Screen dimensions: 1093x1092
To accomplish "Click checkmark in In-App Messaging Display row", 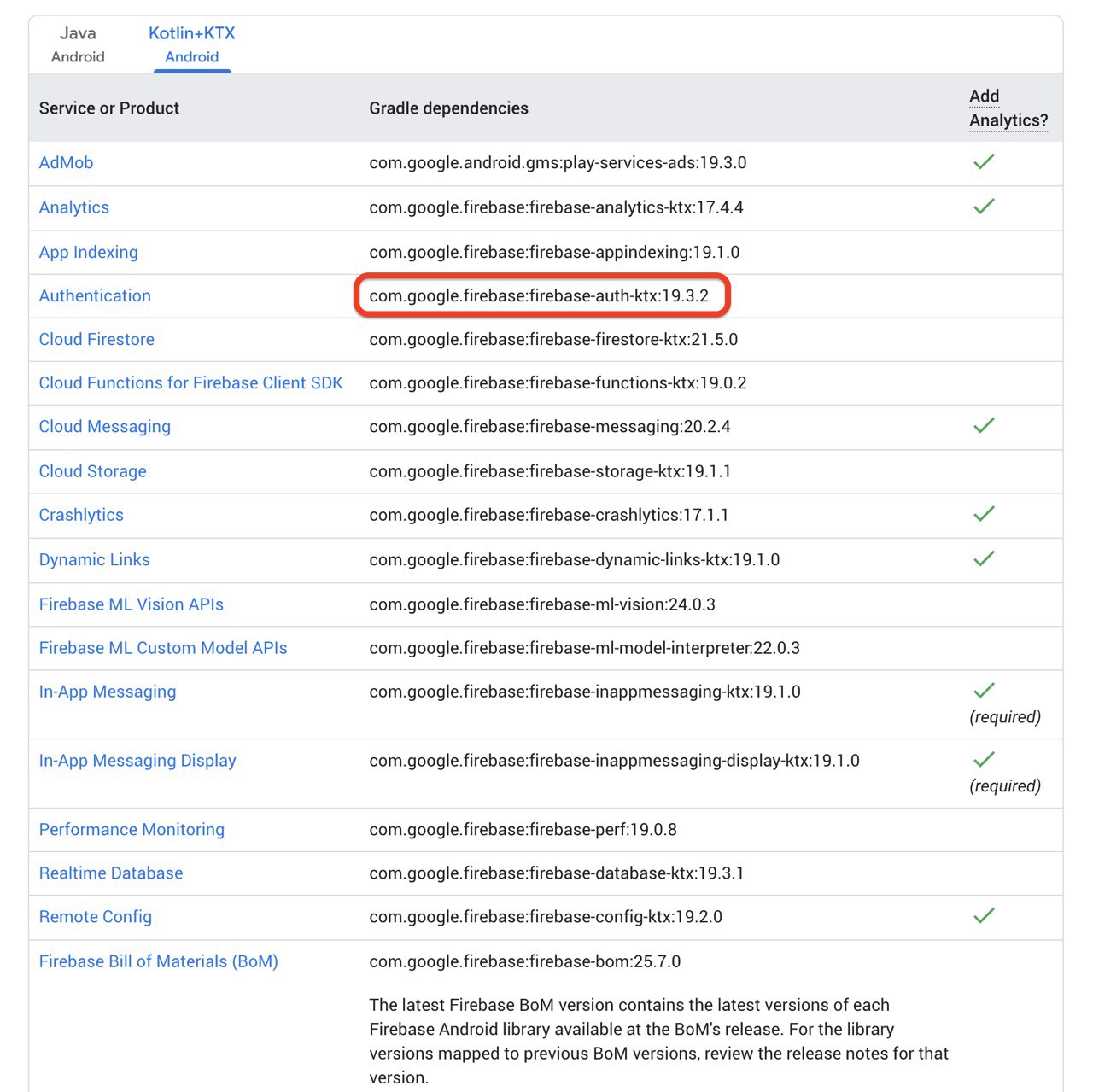I will click(984, 759).
